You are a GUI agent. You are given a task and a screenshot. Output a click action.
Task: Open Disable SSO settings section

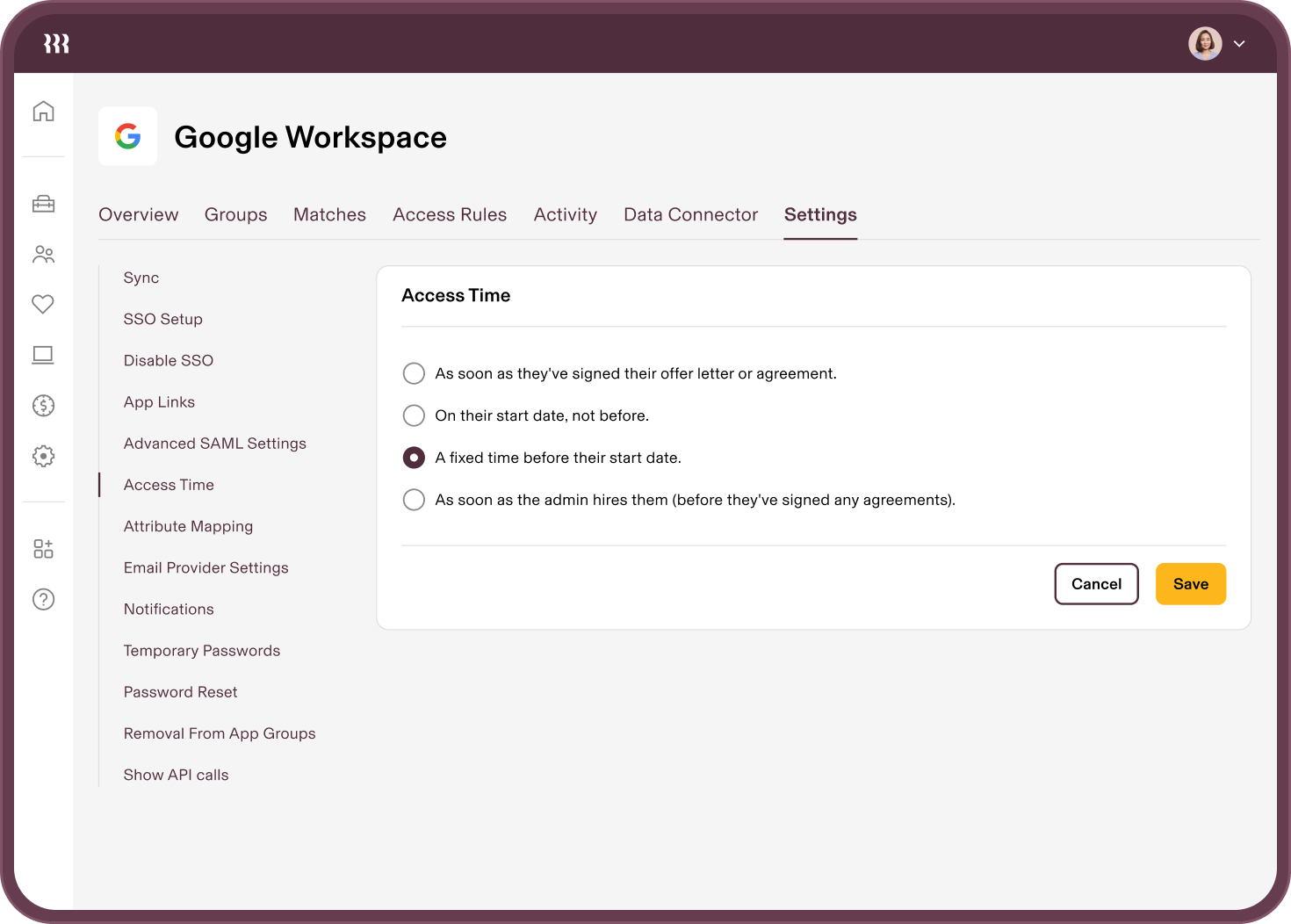[169, 360]
